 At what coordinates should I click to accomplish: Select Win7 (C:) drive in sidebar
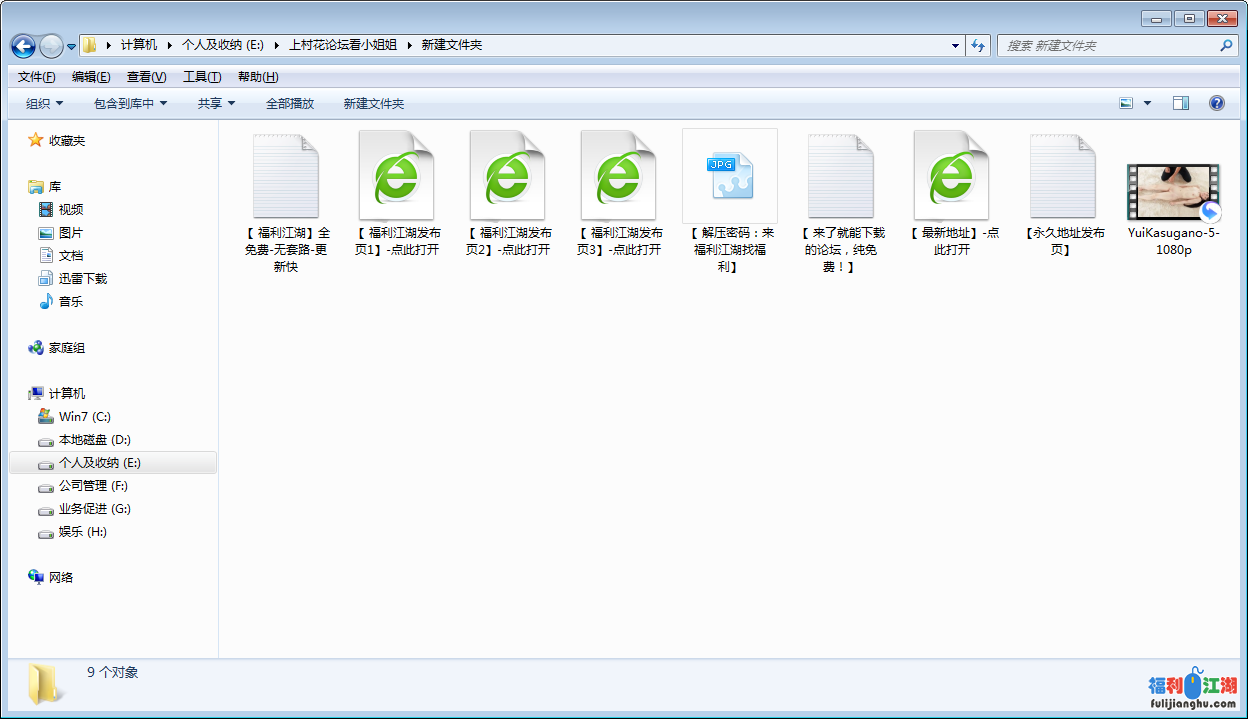[84, 417]
